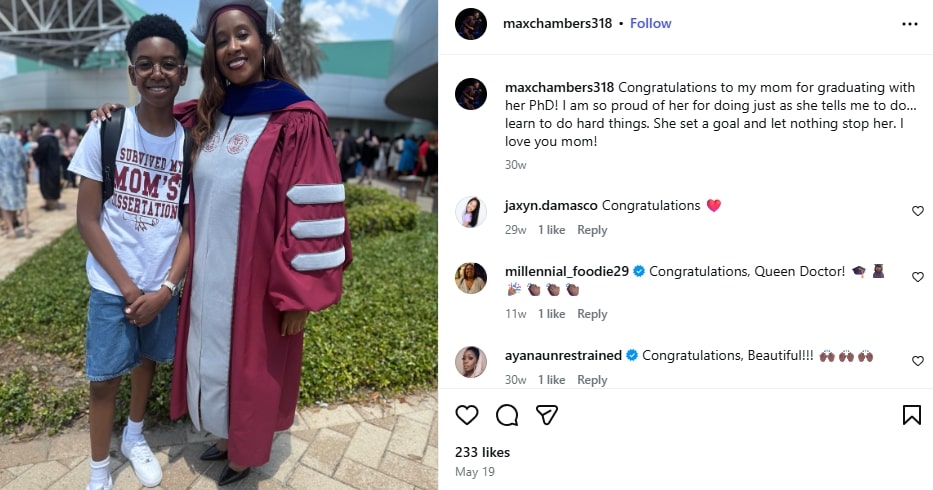Click maxchambers318's header profile picture
933x490 pixels.
pos(471,24)
